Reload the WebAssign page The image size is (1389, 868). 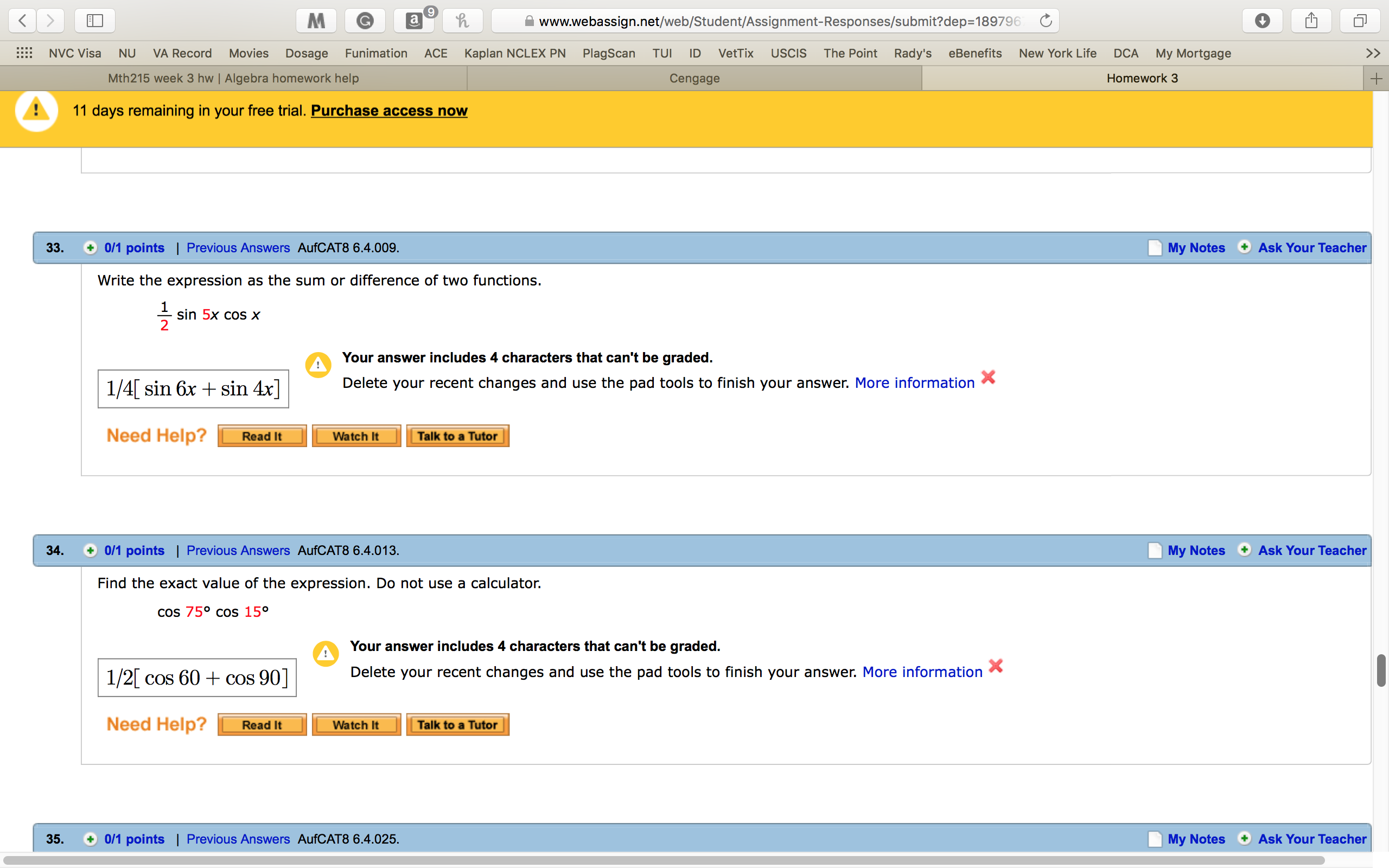coord(1046,21)
